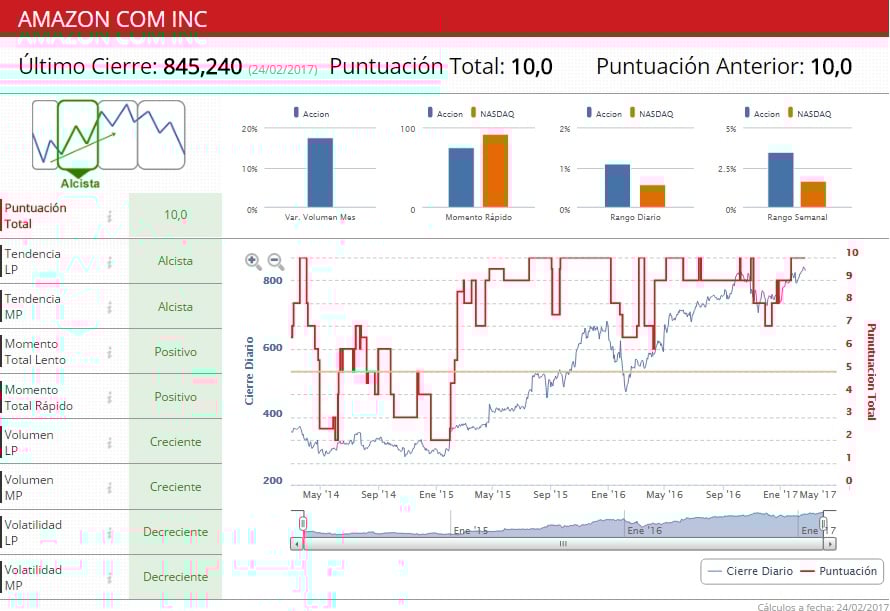Click the navigator scrollbar left arrow
This screenshot has height=611, width=890.
pyautogui.click(x=296, y=544)
